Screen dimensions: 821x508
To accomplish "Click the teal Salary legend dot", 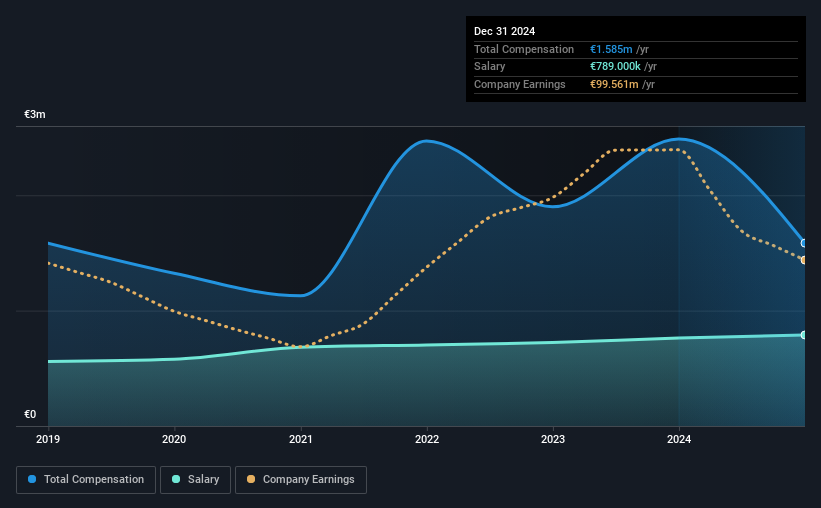I will click(x=176, y=479).
